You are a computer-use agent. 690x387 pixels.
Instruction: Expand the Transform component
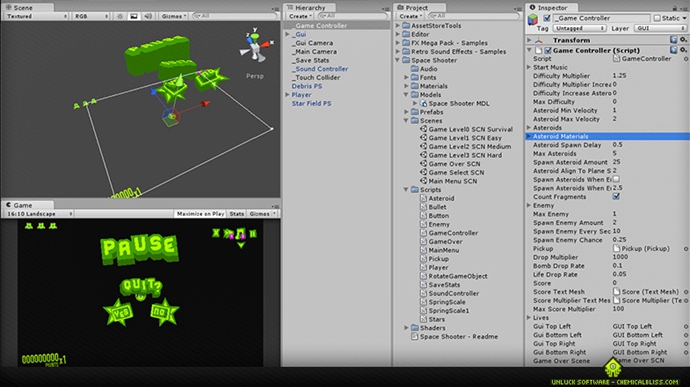point(529,40)
